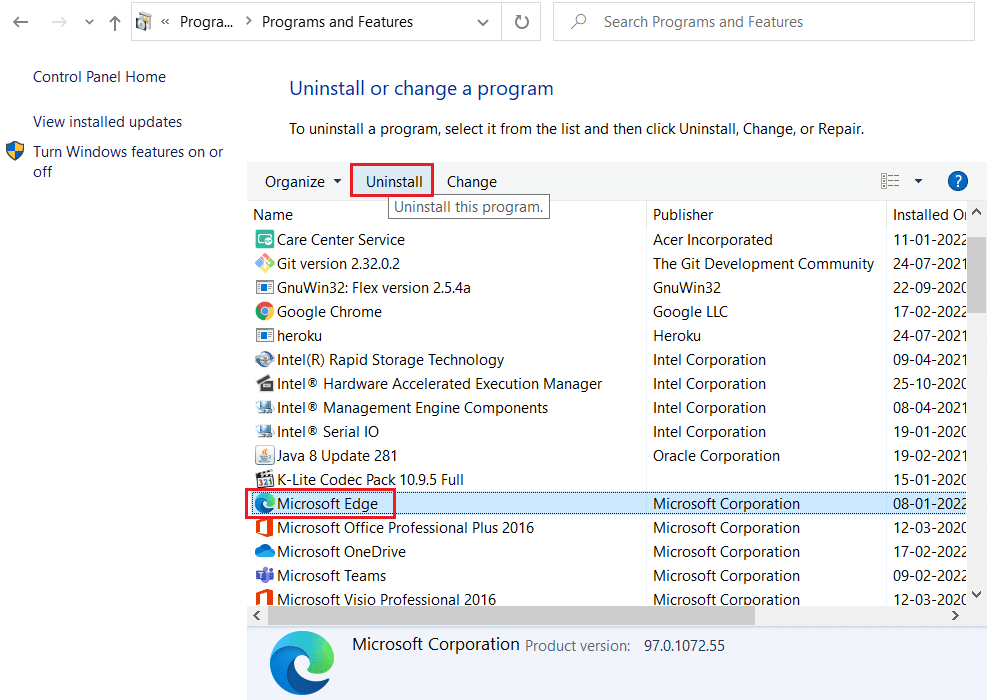
Task: Click Microsoft Visio Professional 2016 icon
Action: point(264,598)
